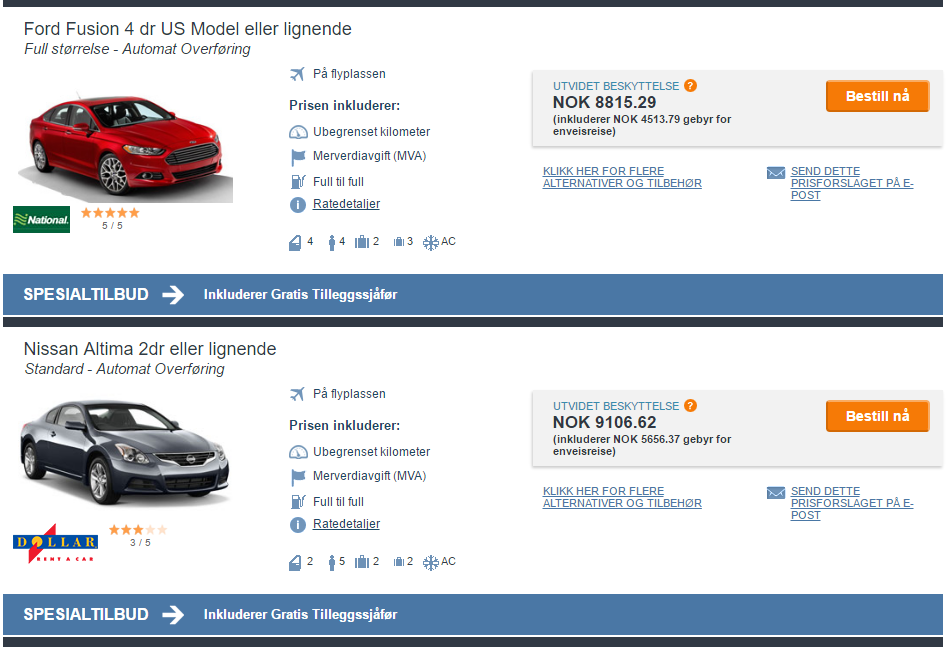Click the passenger icon for Ford Fusion

332,243
